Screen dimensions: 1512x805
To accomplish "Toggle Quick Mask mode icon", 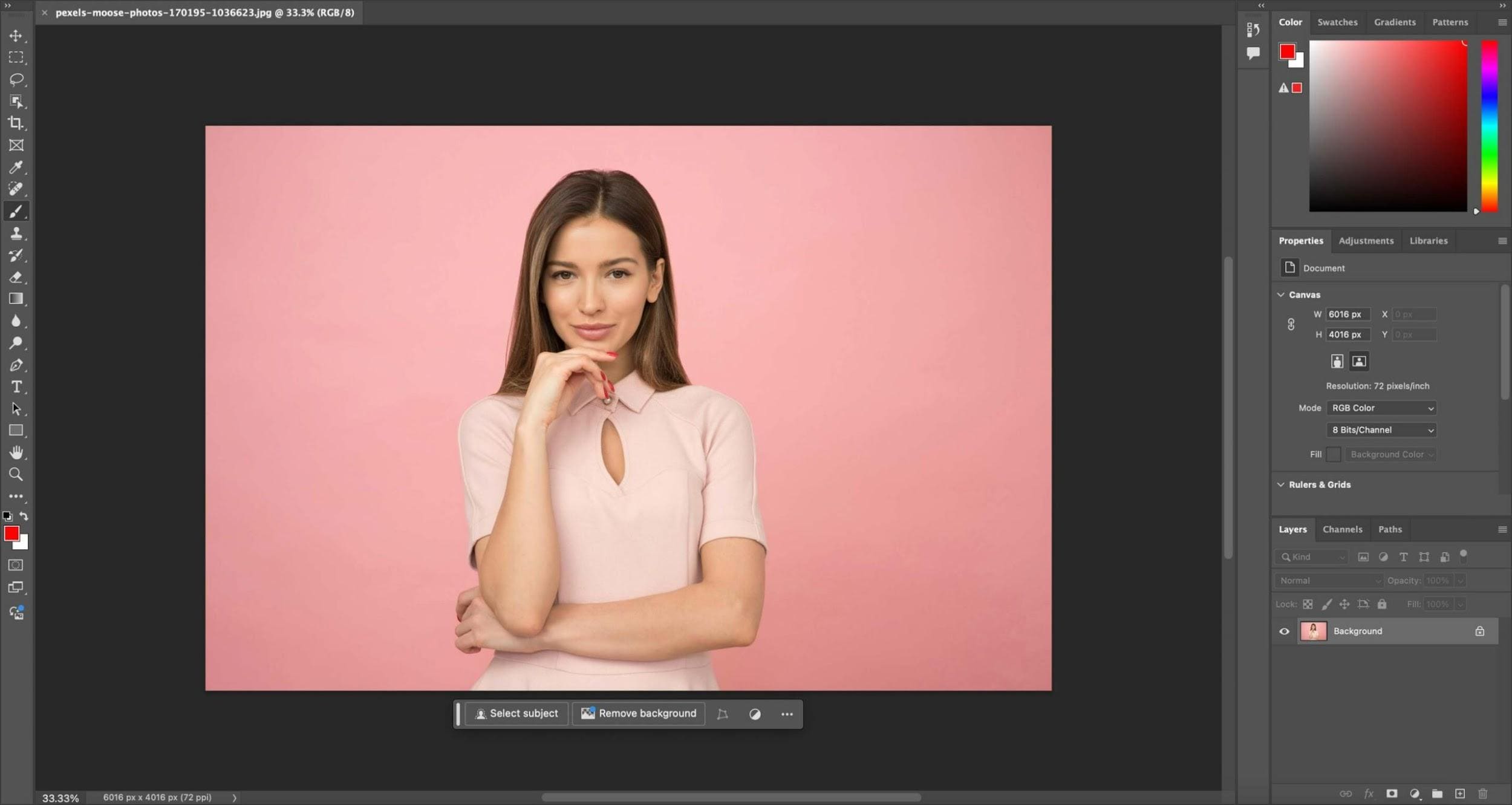I will click(x=16, y=565).
